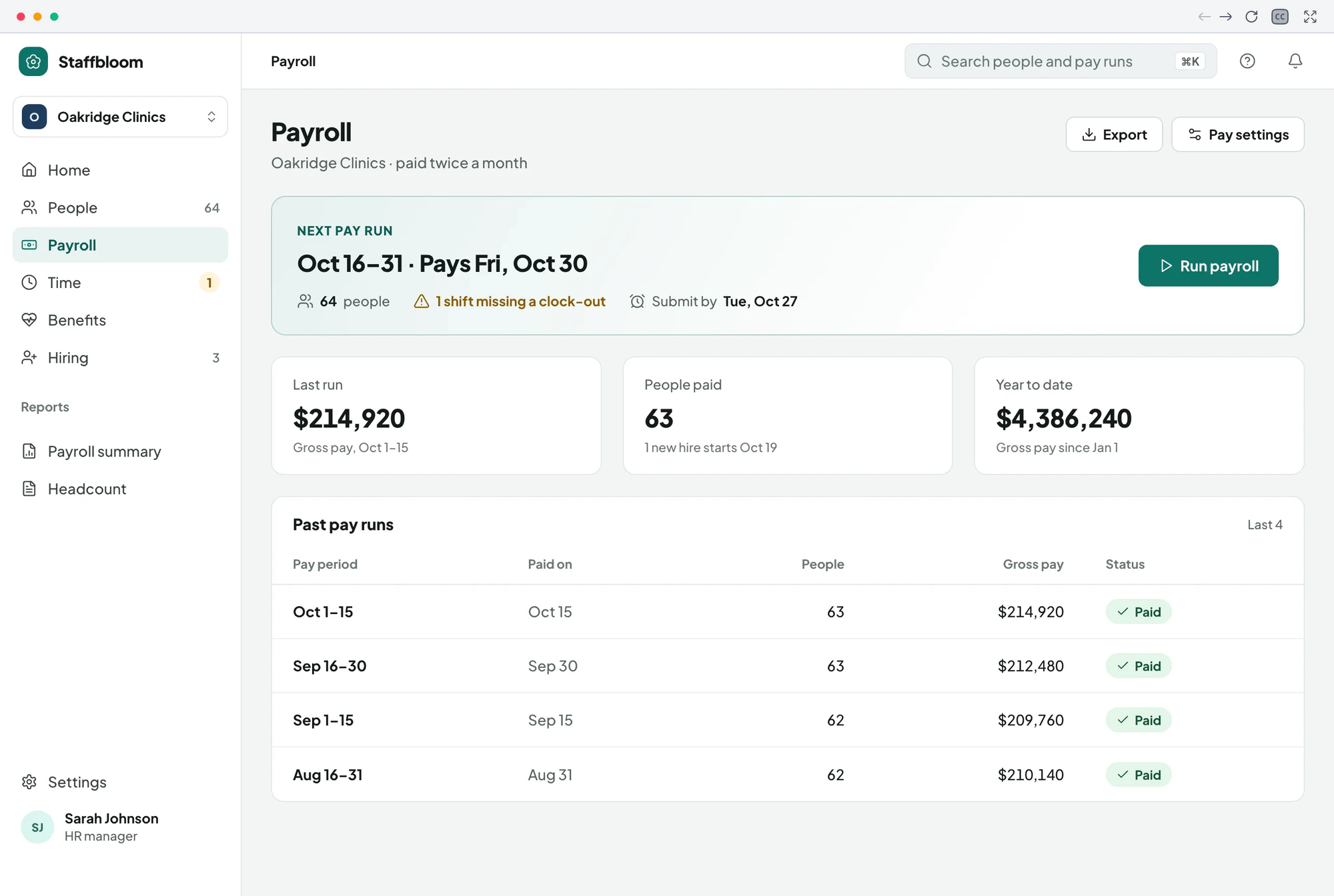1334x896 pixels.
Task: Click the search magnifier icon
Action: click(924, 61)
